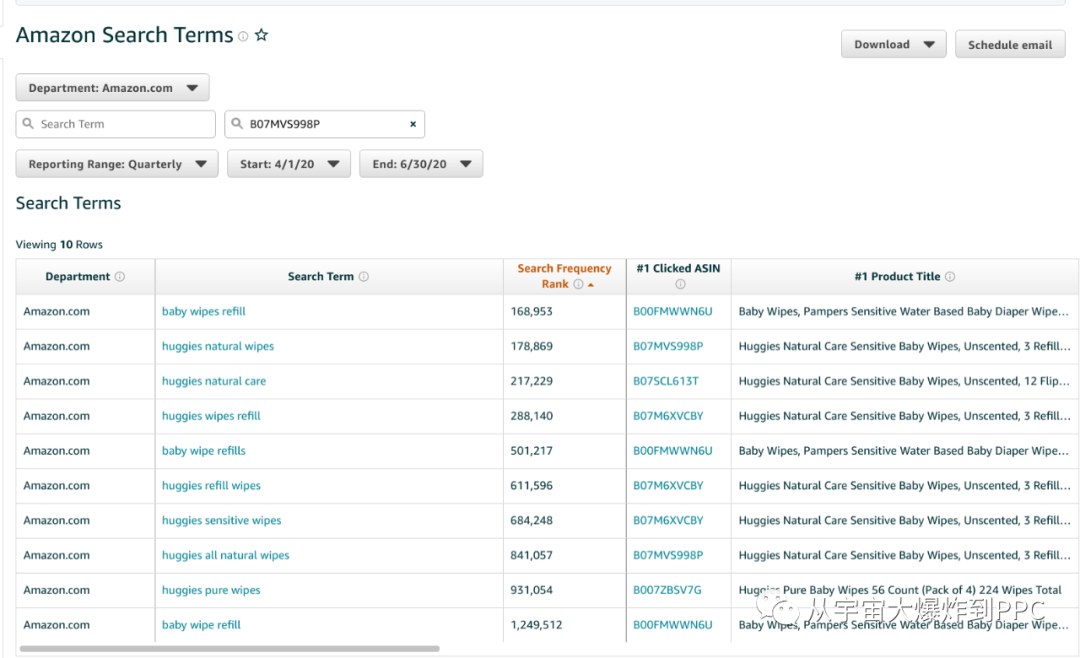The width and height of the screenshot is (1080, 658).
Task: Click 'huggies pure wipes' search term link
Action: click(x=211, y=590)
